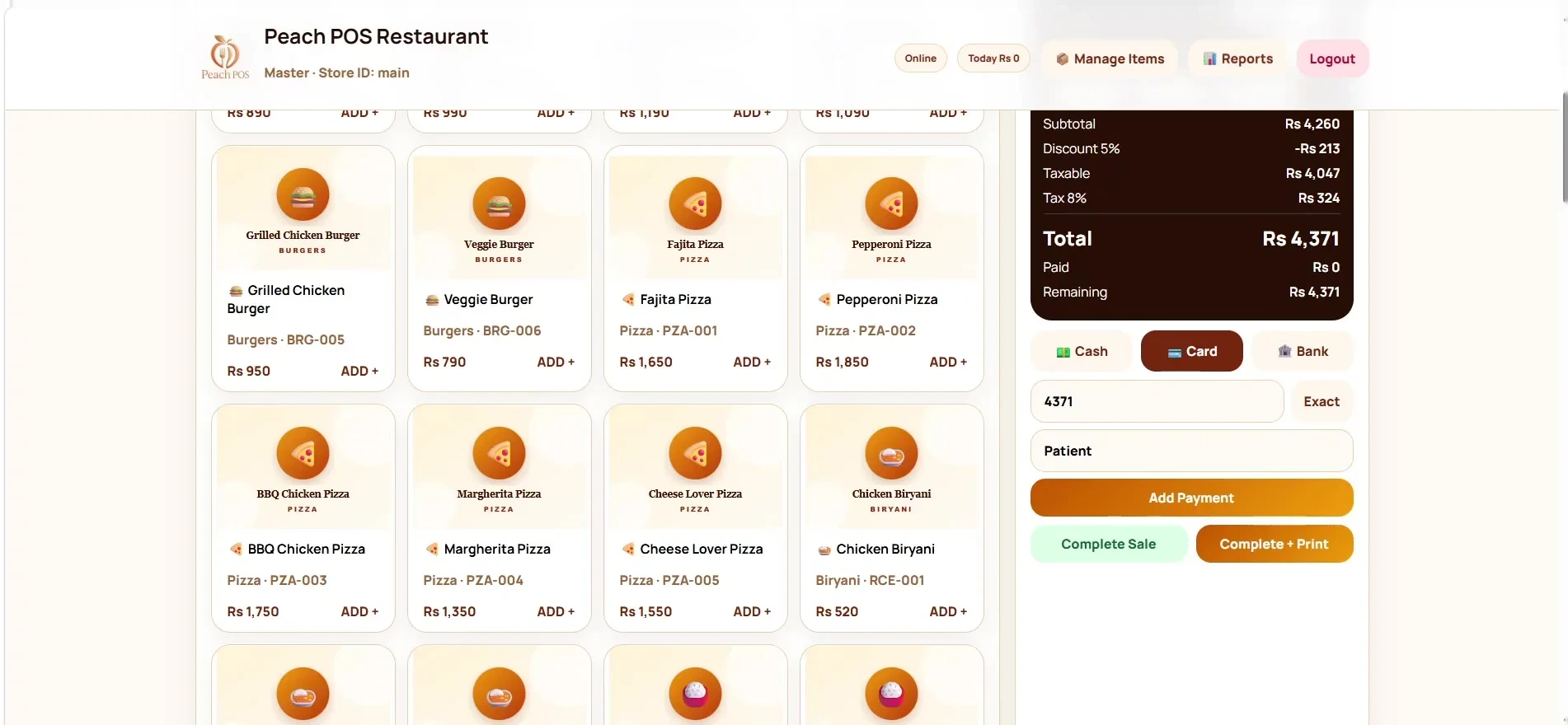Image resolution: width=1568 pixels, height=725 pixels.
Task: Select Cash payment method
Action: click(x=1082, y=351)
